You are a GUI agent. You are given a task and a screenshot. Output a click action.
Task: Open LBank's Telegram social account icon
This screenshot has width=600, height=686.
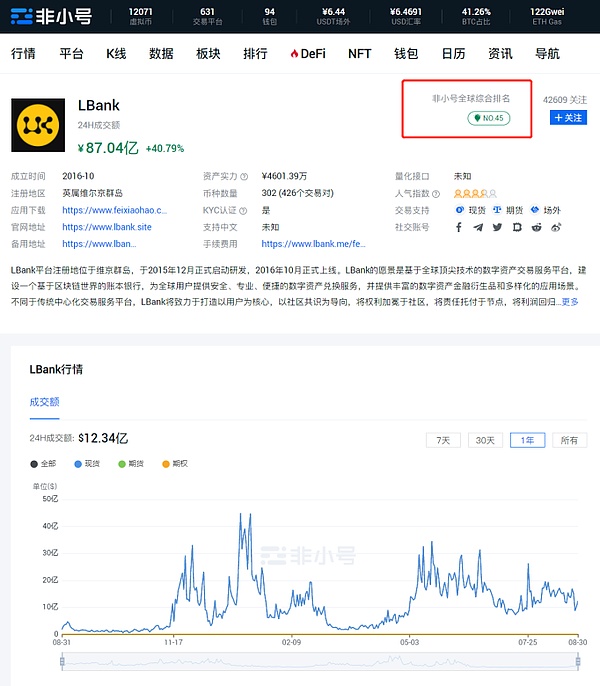click(x=478, y=227)
